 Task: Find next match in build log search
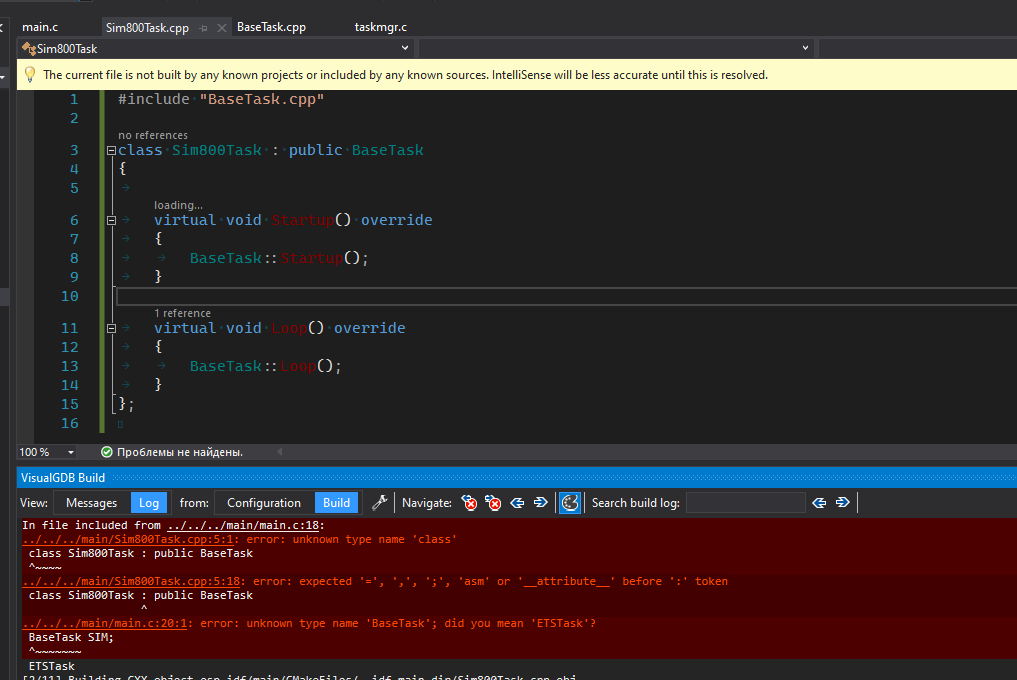843,503
